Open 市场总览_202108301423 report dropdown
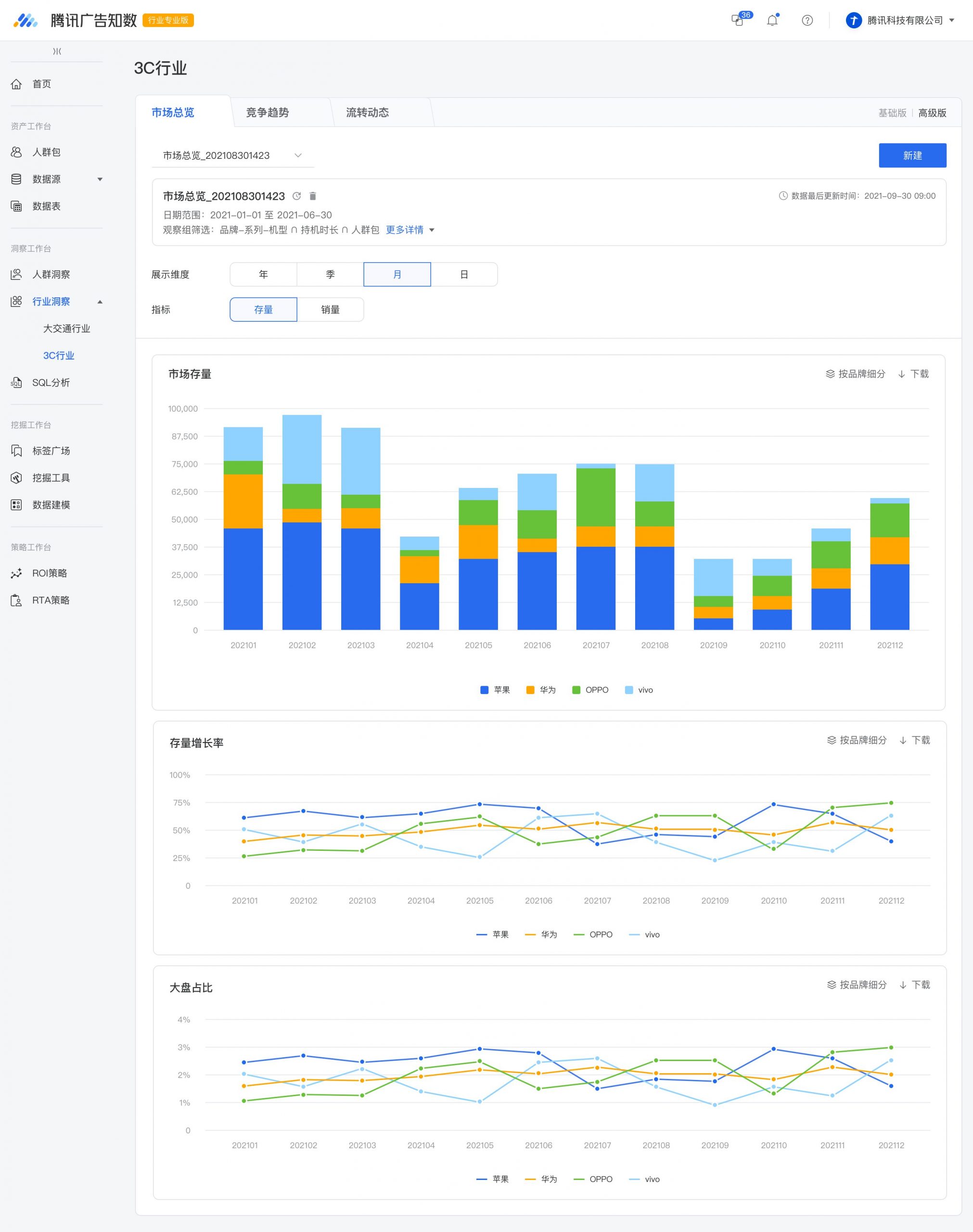 (233, 155)
